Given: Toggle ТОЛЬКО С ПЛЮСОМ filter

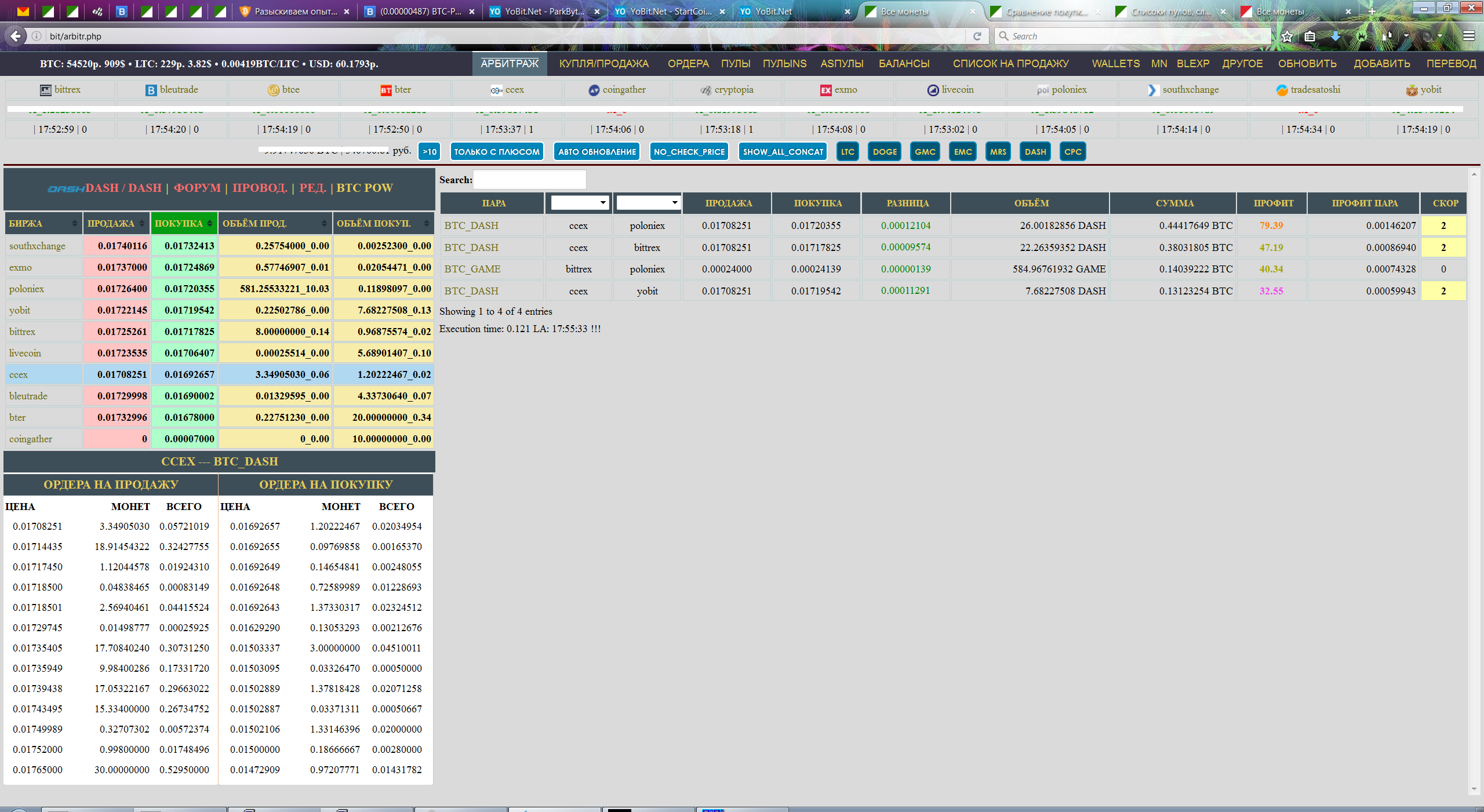Looking at the screenshot, I should point(497,152).
